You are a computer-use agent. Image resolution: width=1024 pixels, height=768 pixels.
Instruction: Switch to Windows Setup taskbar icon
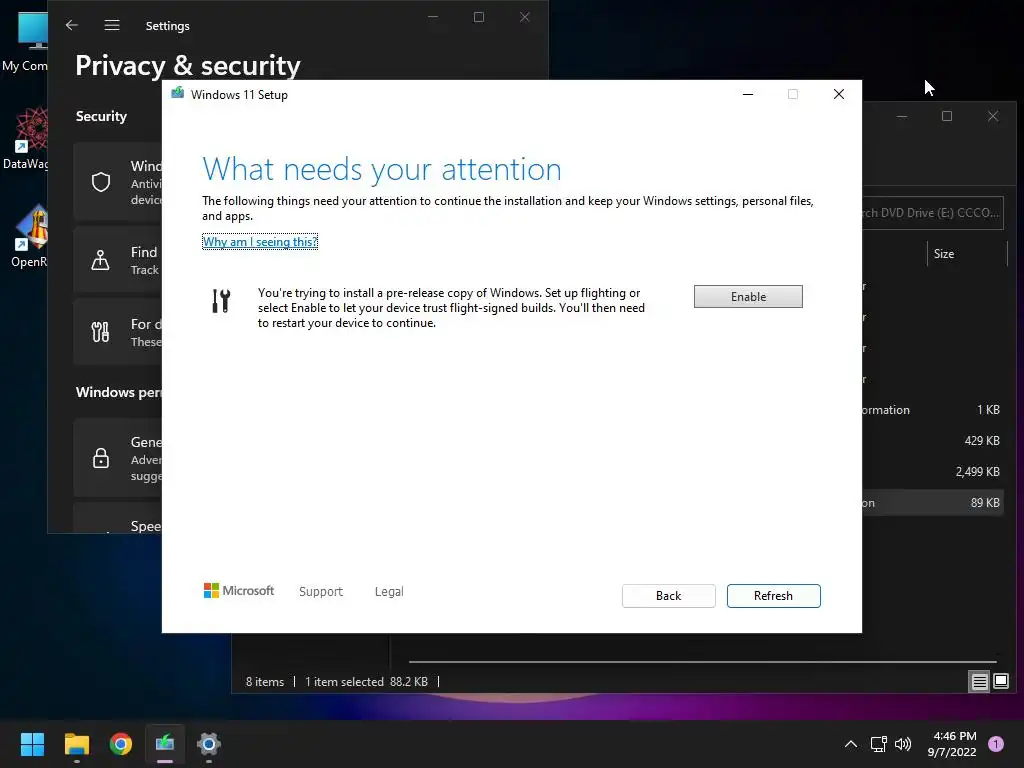click(x=165, y=744)
